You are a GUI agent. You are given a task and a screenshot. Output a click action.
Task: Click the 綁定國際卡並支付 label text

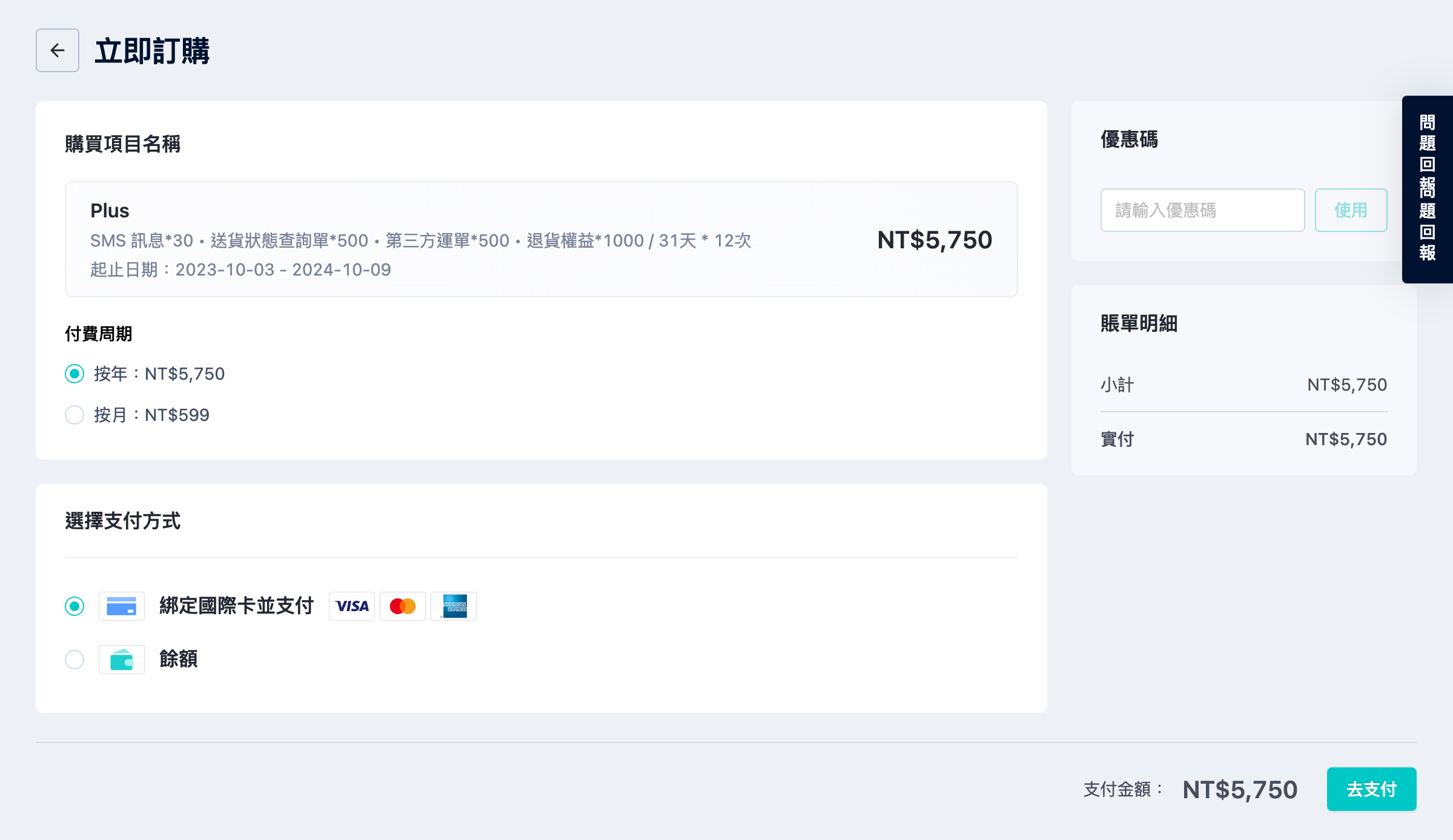point(236,606)
